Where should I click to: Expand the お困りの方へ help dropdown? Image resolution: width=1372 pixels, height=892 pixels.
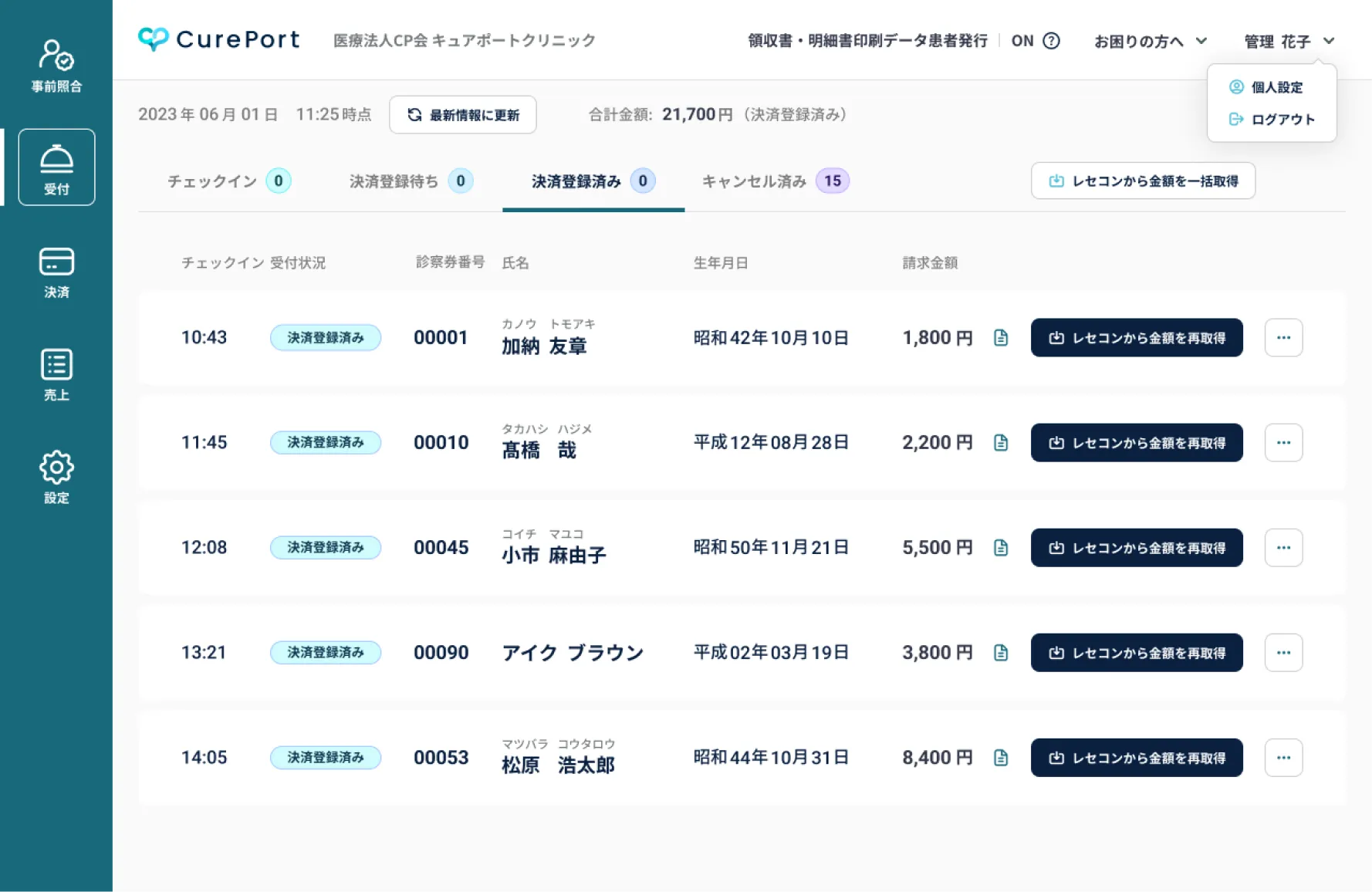(1150, 41)
